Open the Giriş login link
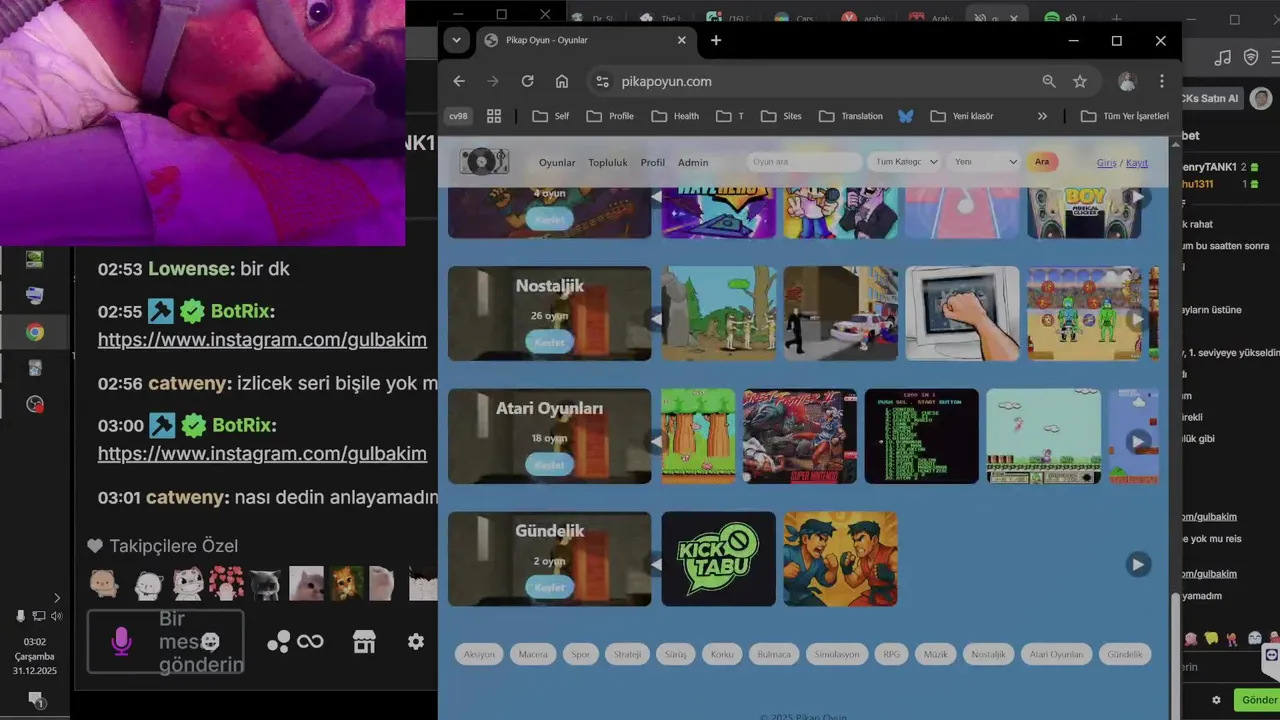The image size is (1280, 720). pos(1106,162)
